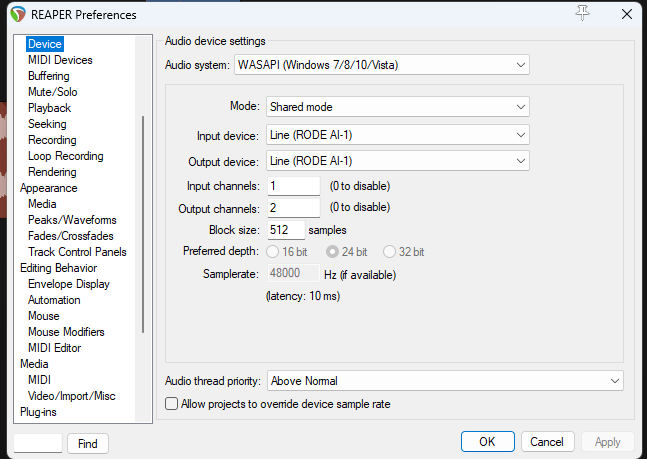Image resolution: width=647 pixels, height=459 pixels.
Task: Open the Recording preferences page
Action: click(52, 140)
